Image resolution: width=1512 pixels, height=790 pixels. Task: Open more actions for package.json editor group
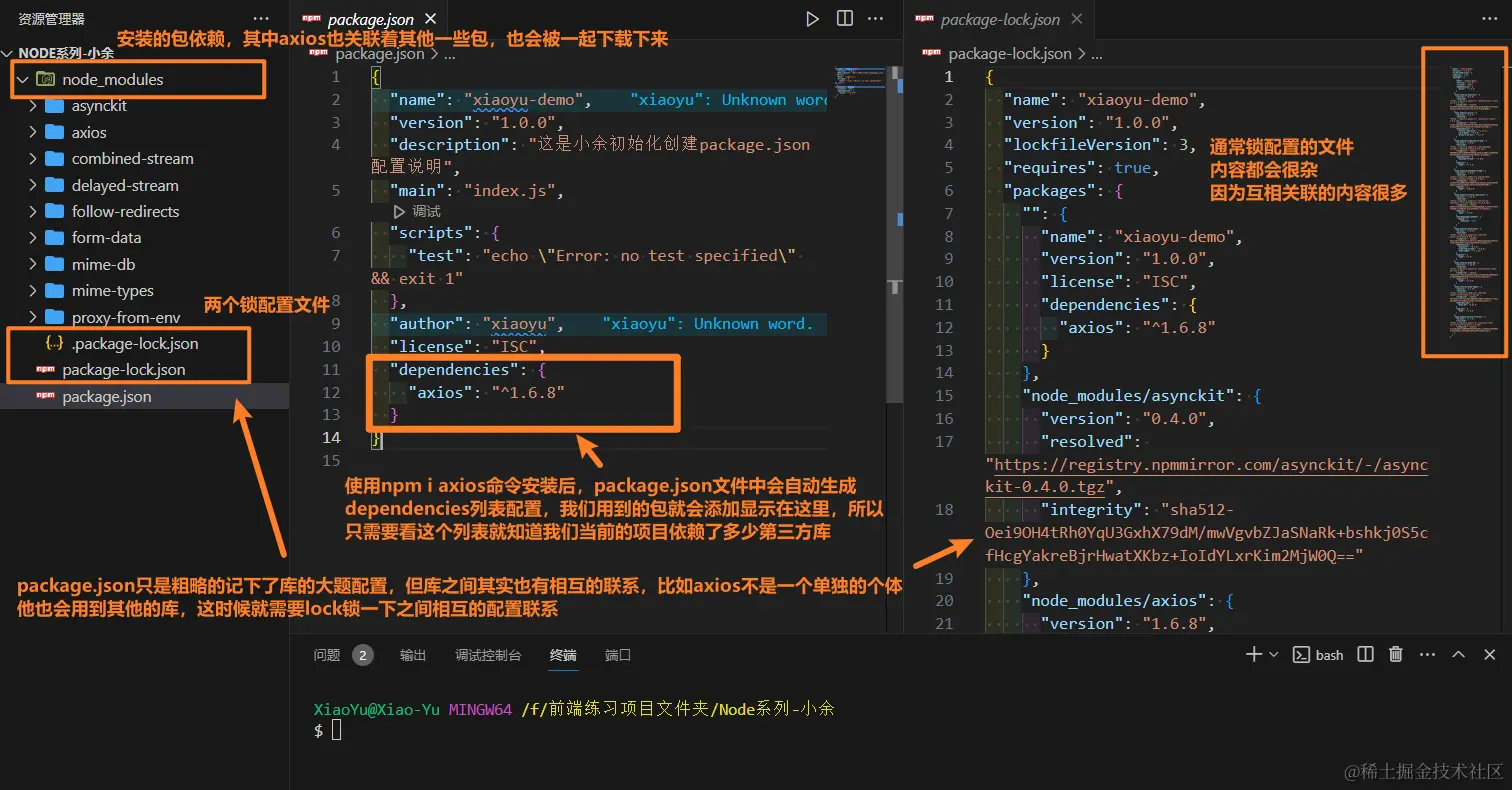click(x=877, y=19)
